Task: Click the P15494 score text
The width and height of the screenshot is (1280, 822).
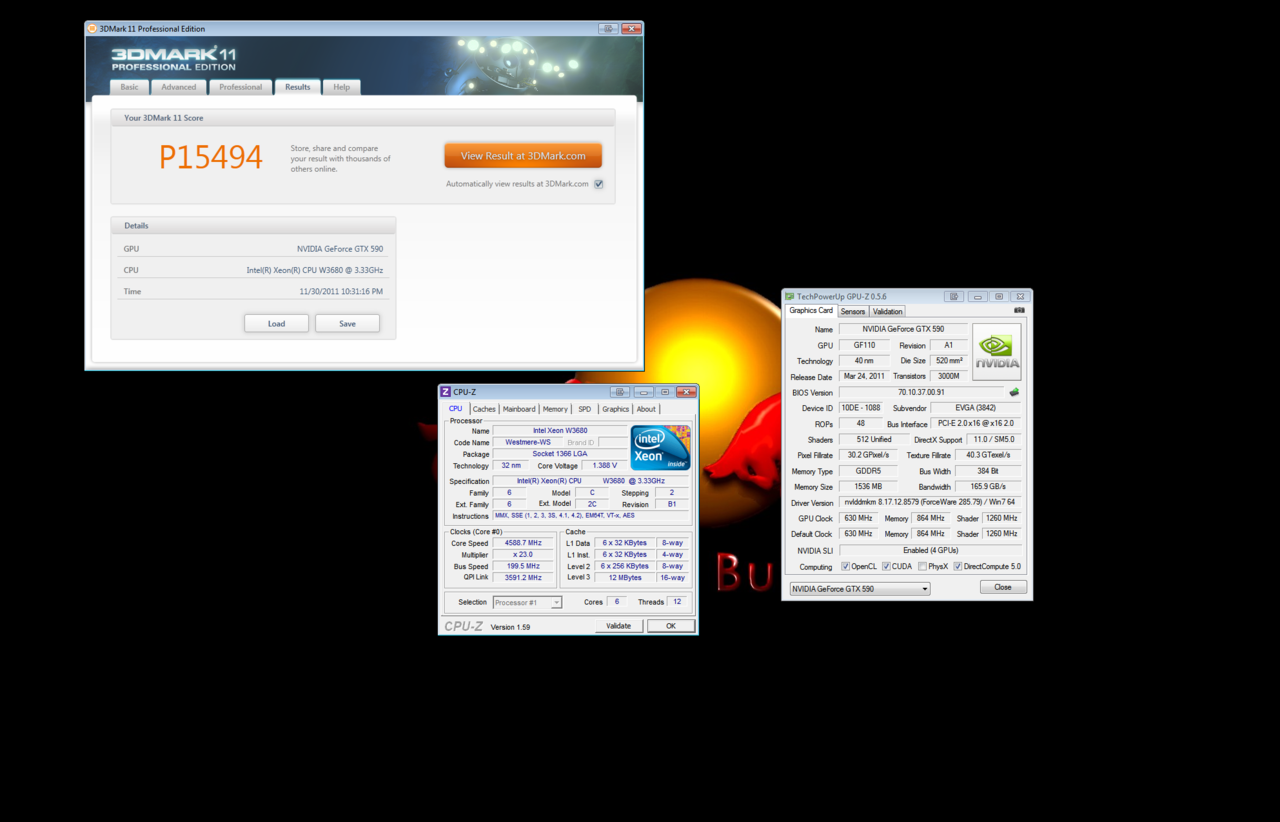Action: (211, 157)
